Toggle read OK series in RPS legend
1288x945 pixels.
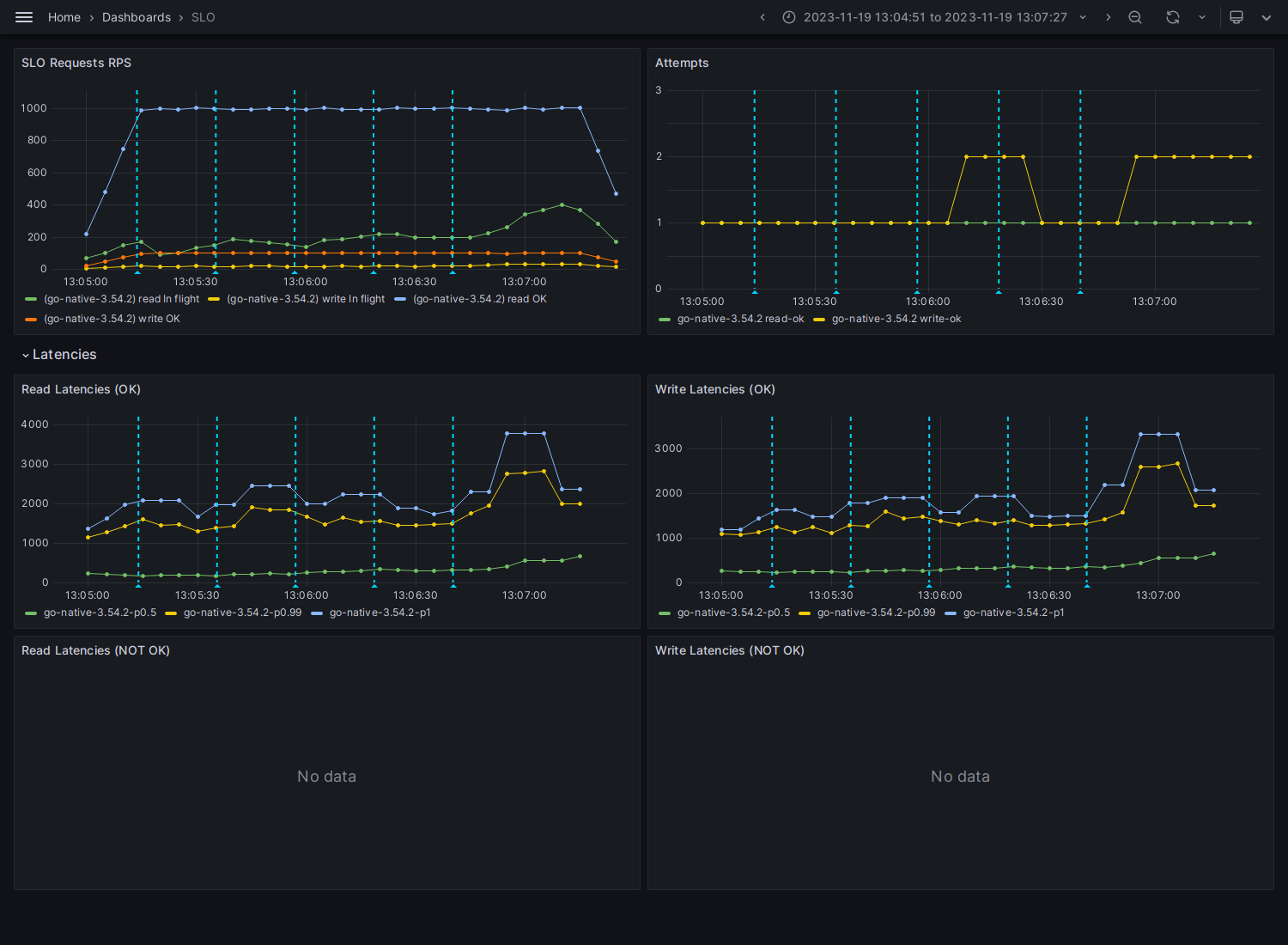[x=480, y=299]
